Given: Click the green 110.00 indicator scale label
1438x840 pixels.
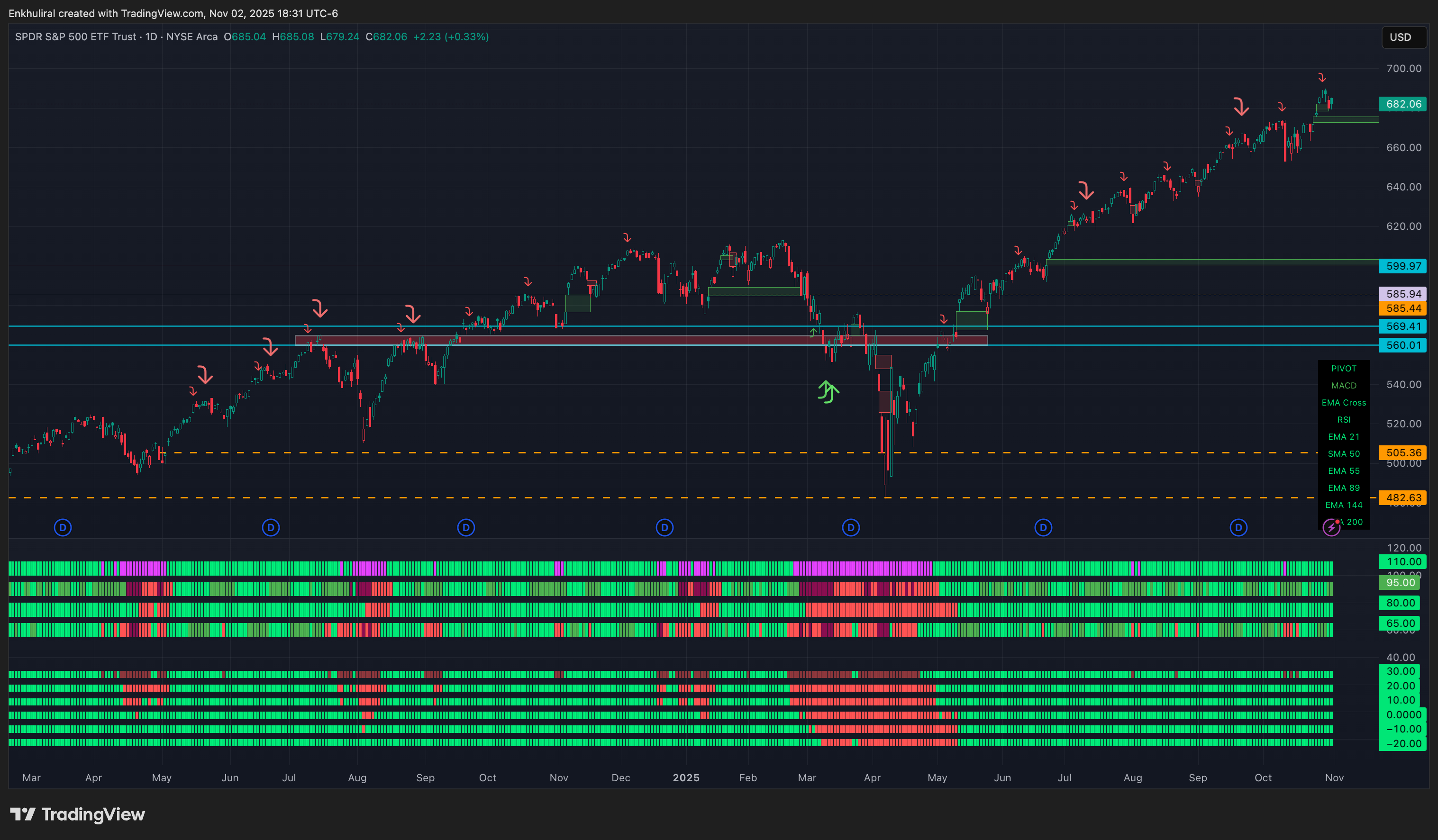Looking at the screenshot, I should point(1402,562).
